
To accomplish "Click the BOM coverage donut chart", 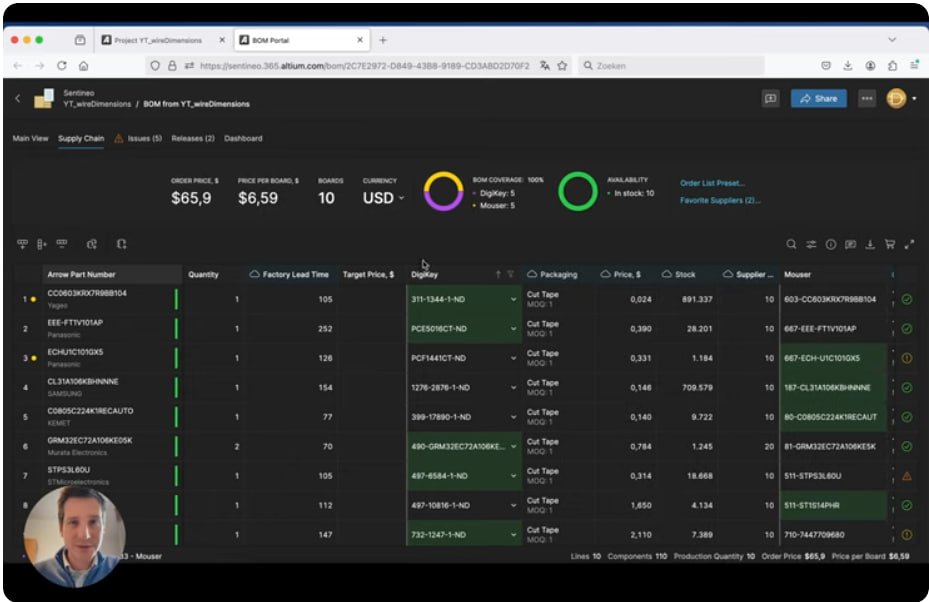I will tap(443, 191).
